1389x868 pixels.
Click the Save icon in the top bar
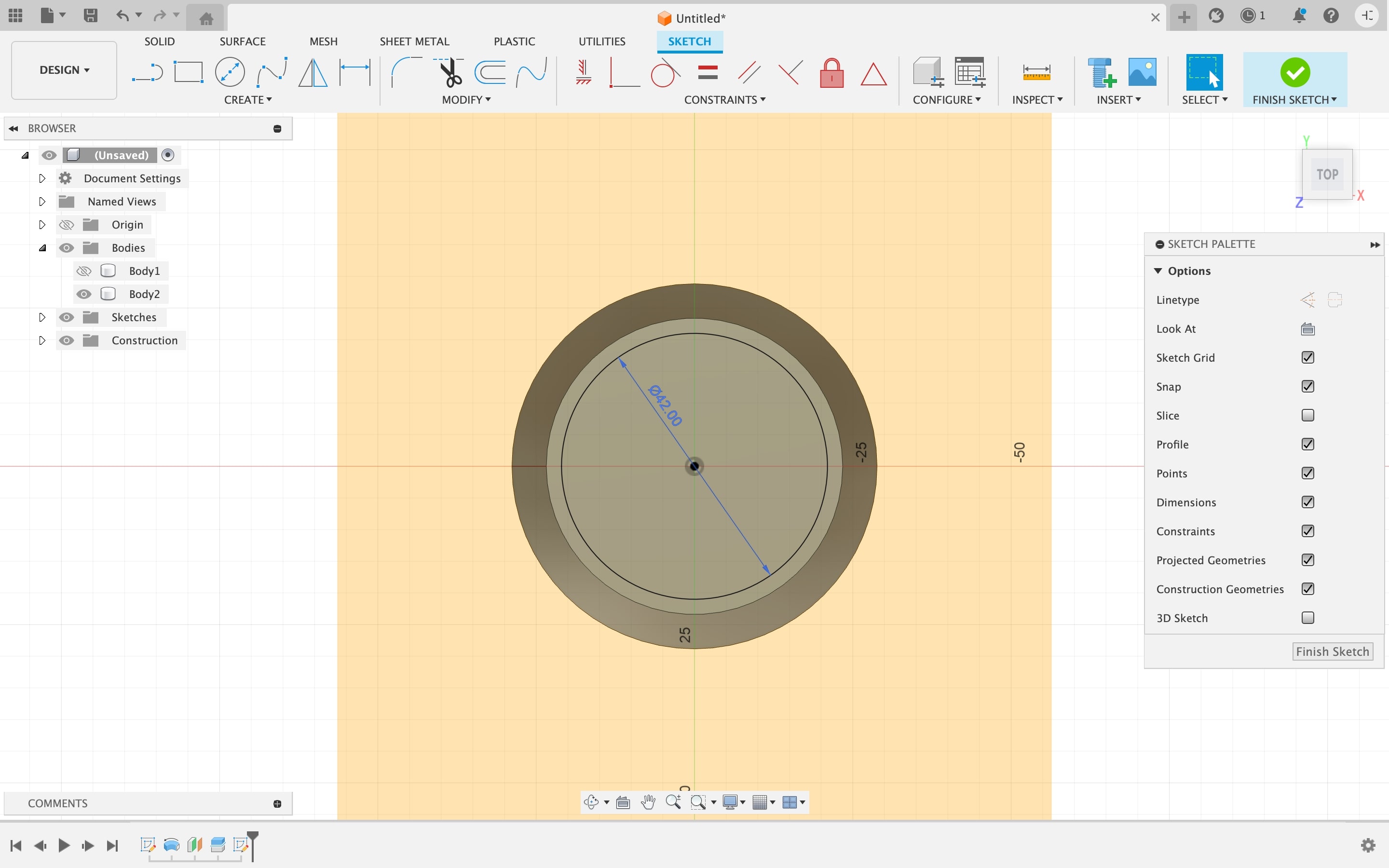coord(90,15)
